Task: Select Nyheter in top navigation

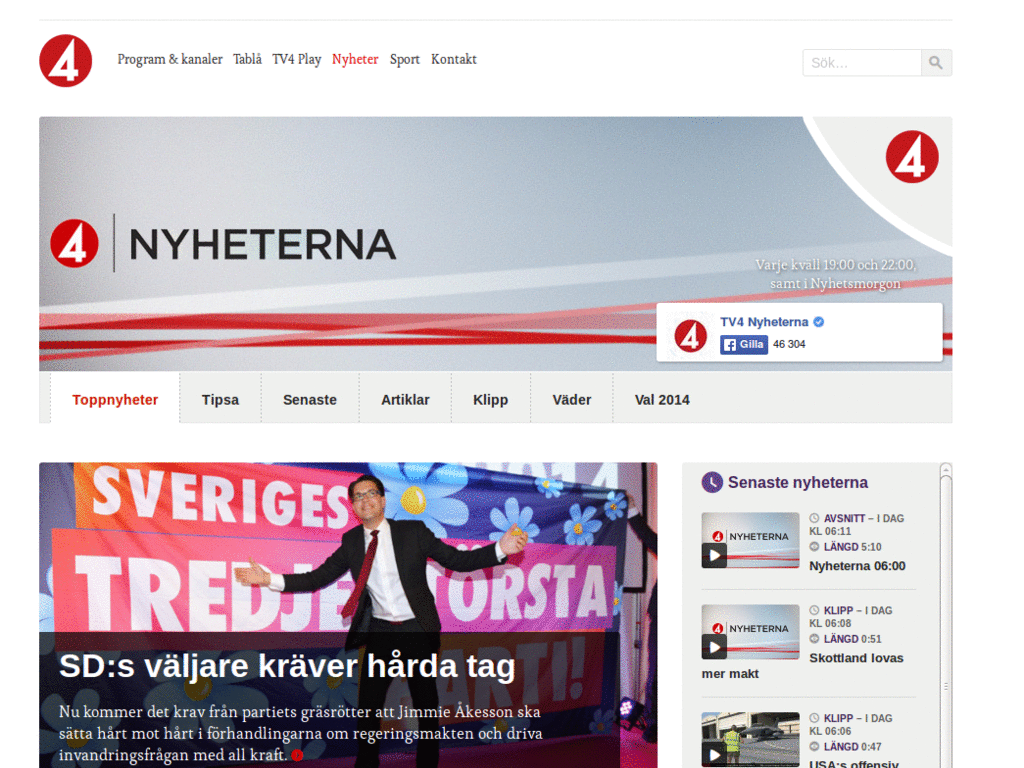Action: point(355,59)
